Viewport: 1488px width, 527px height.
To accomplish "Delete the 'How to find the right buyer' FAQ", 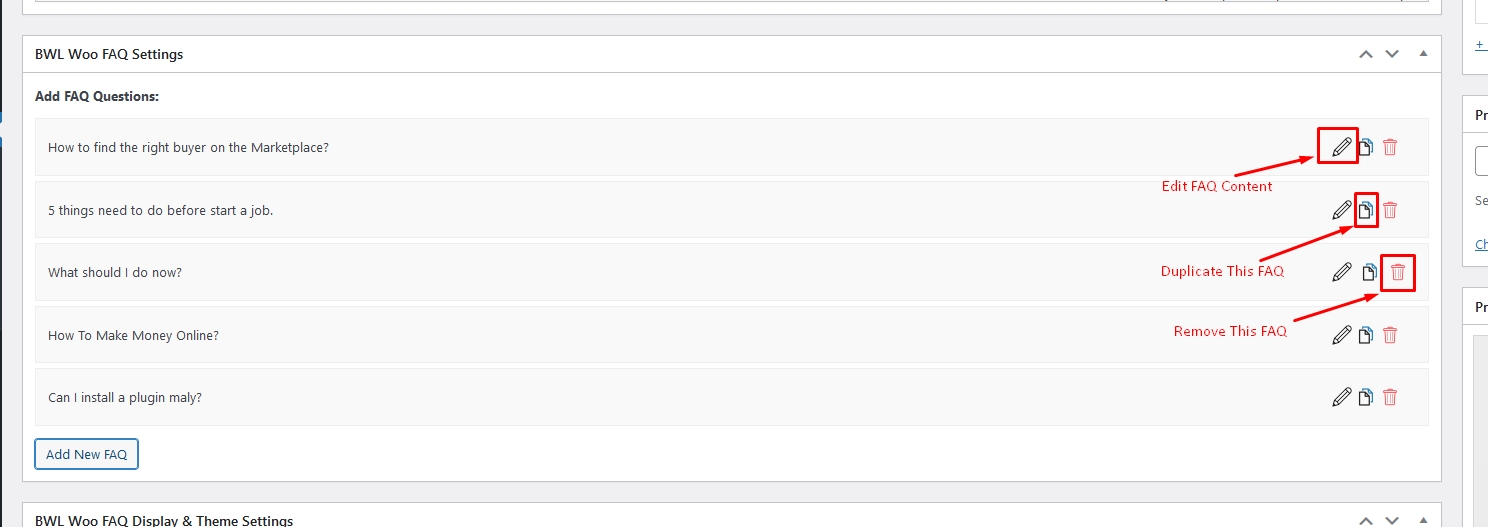I will point(1390,148).
